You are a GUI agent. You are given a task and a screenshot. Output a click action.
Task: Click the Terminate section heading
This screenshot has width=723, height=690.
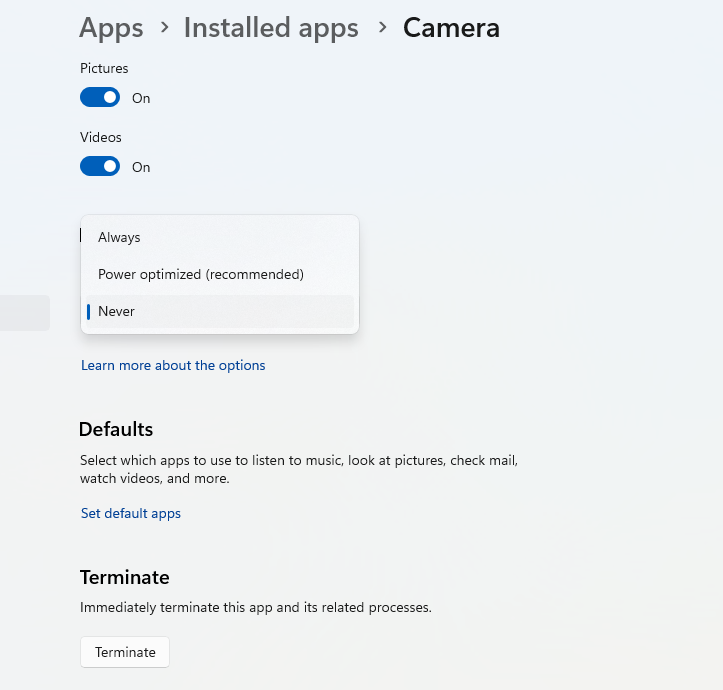pyautogui.click(x=124, y=577)
